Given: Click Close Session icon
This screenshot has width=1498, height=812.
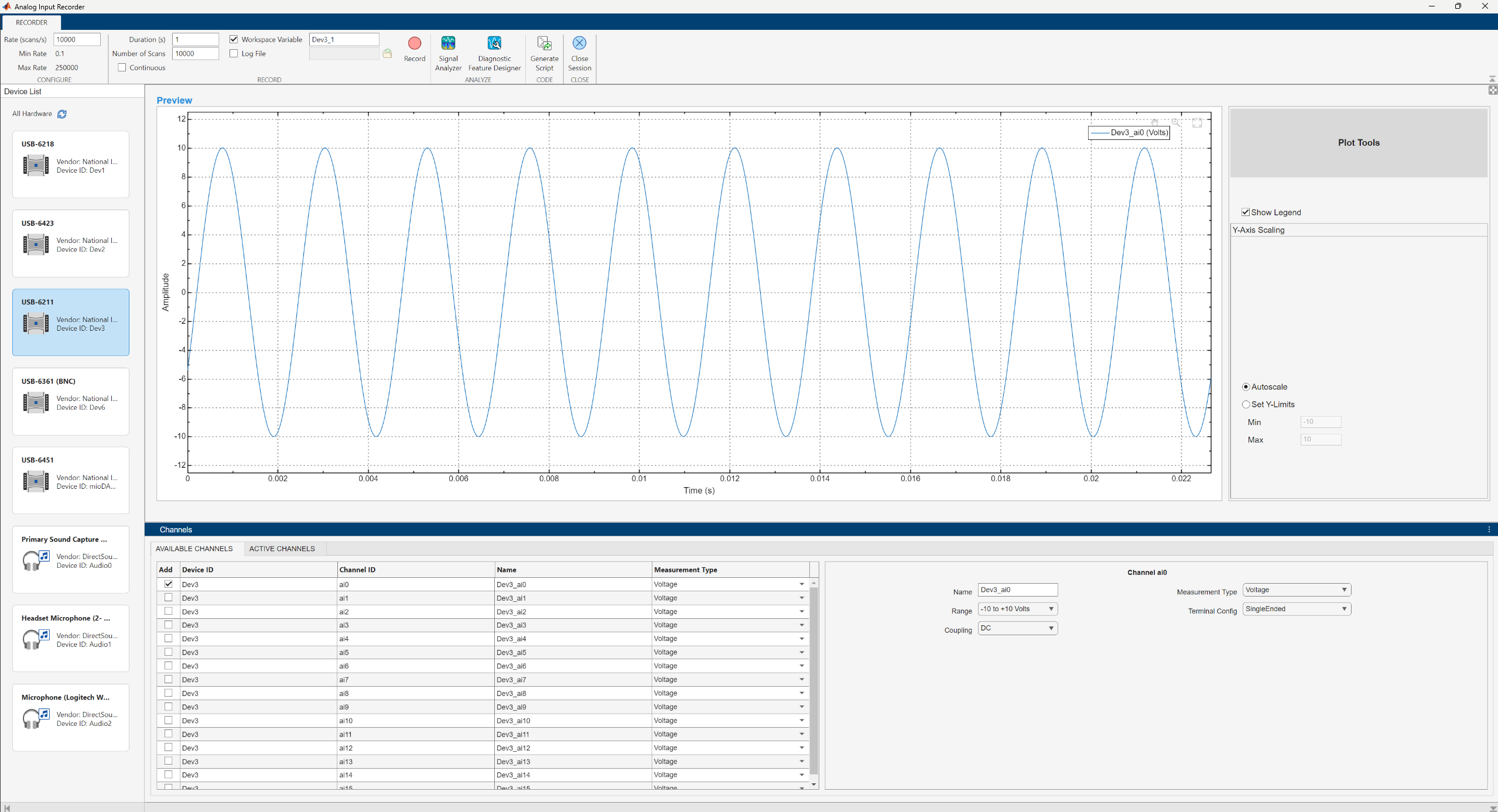Looking at the screenshot, I should tap(579, 43).
